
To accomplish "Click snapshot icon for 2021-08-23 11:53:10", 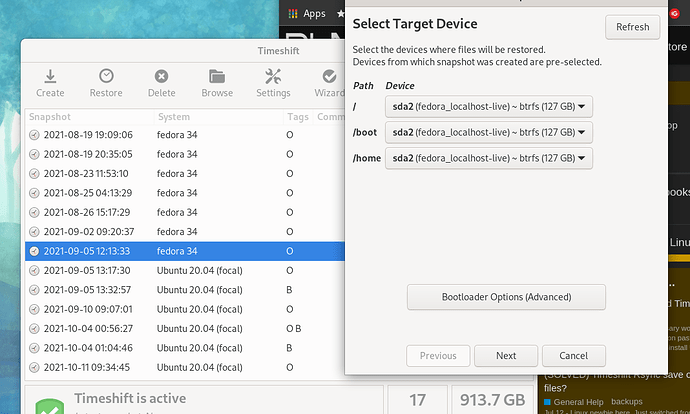I will [x=34, y=173].
